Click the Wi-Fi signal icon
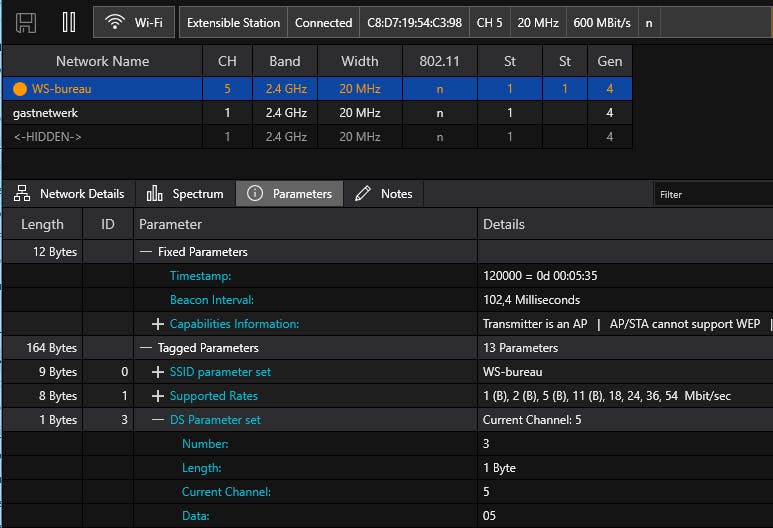Screen dimensions: 773x528 114,22
